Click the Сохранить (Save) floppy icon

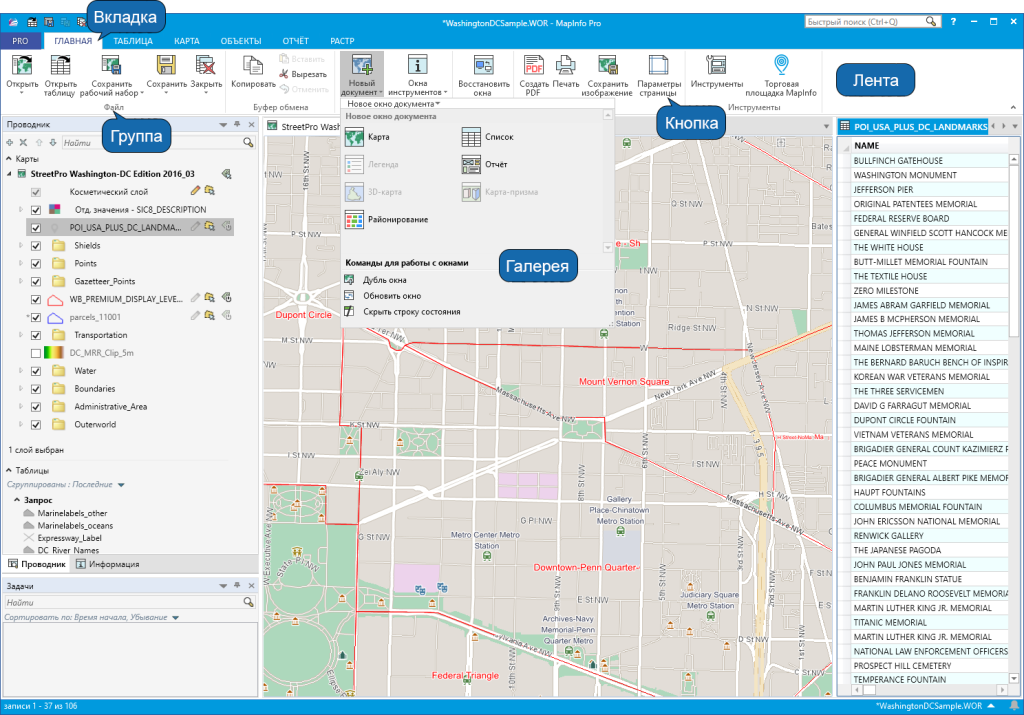(166, 66)
